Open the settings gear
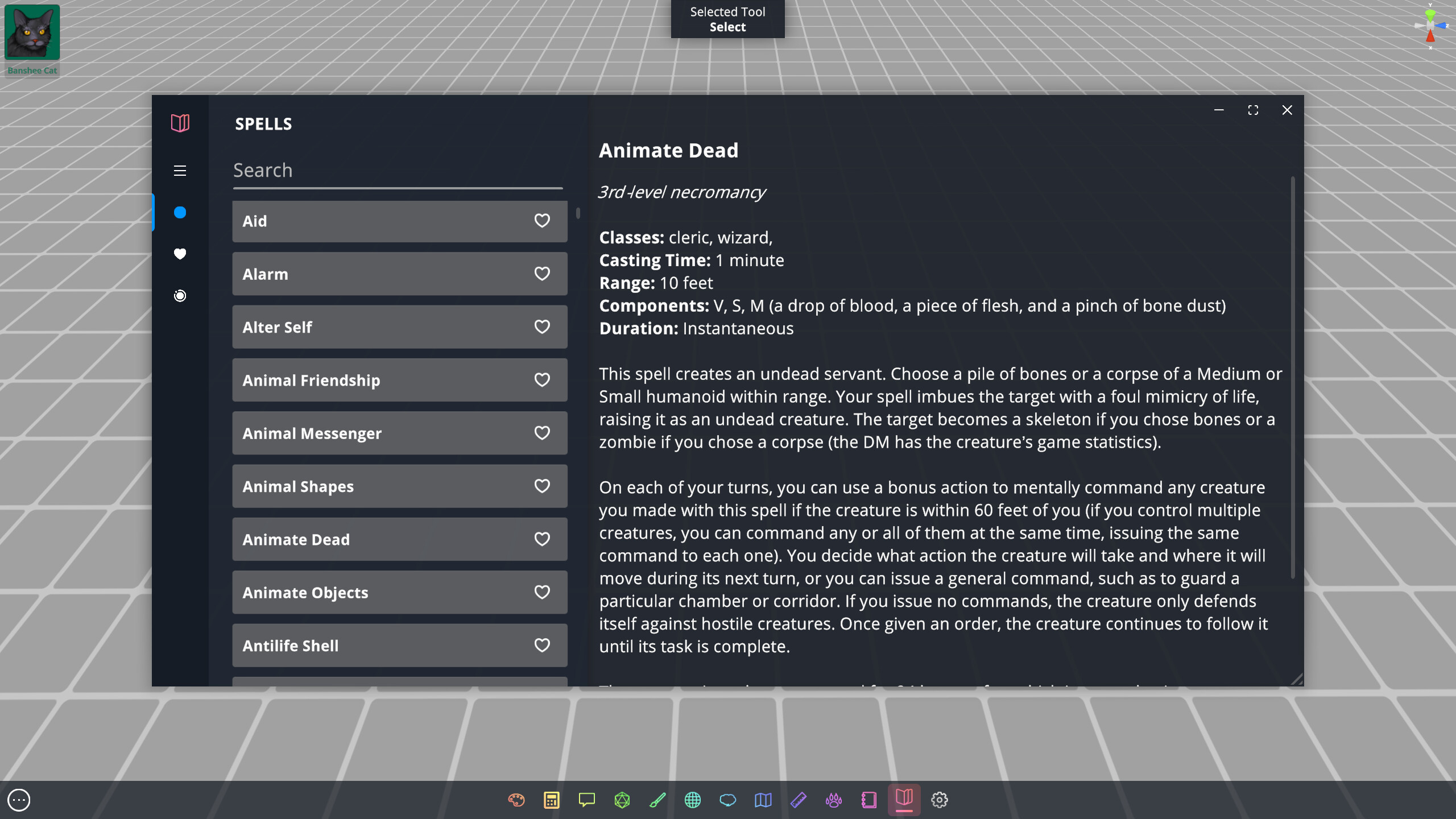 point(940,799)
